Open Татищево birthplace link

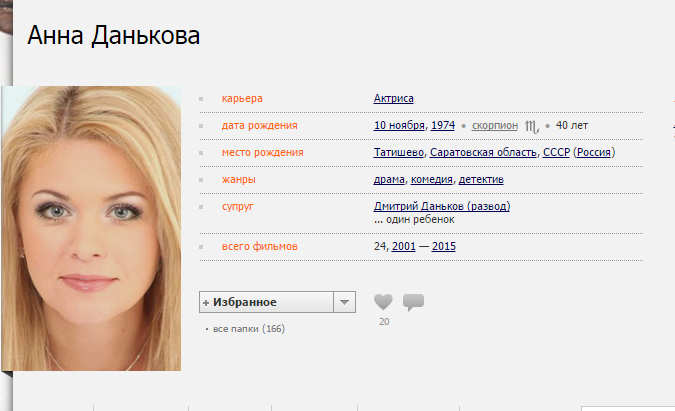[399, 152]
